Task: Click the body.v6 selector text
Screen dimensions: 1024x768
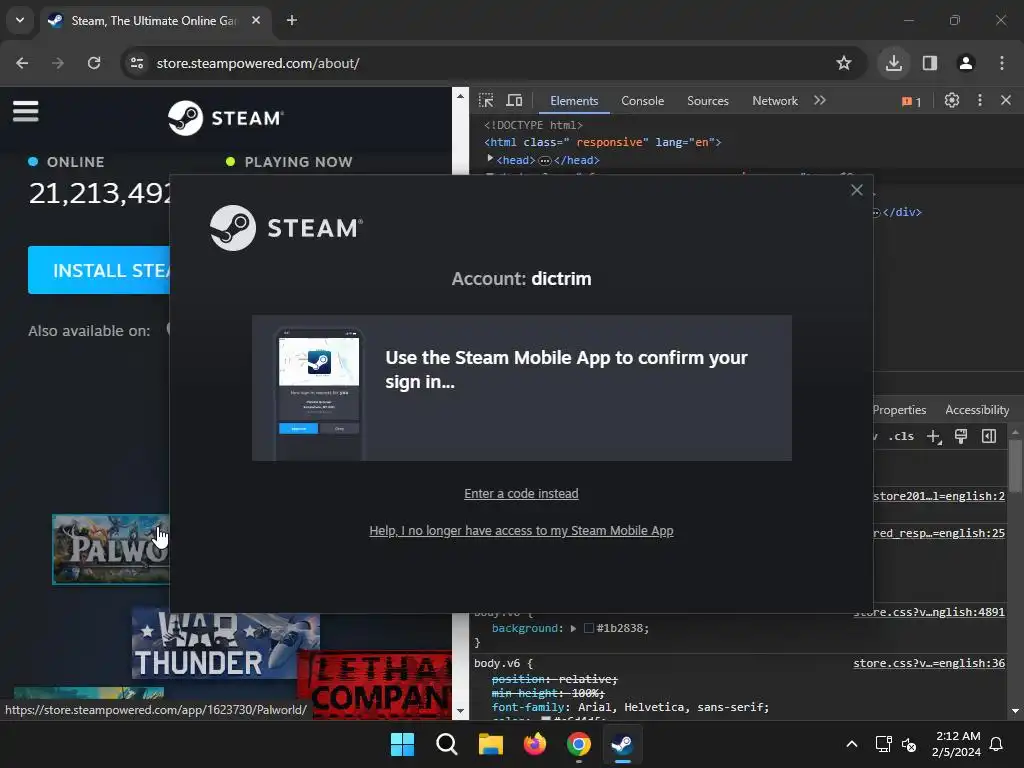Action: pos(497,663)
